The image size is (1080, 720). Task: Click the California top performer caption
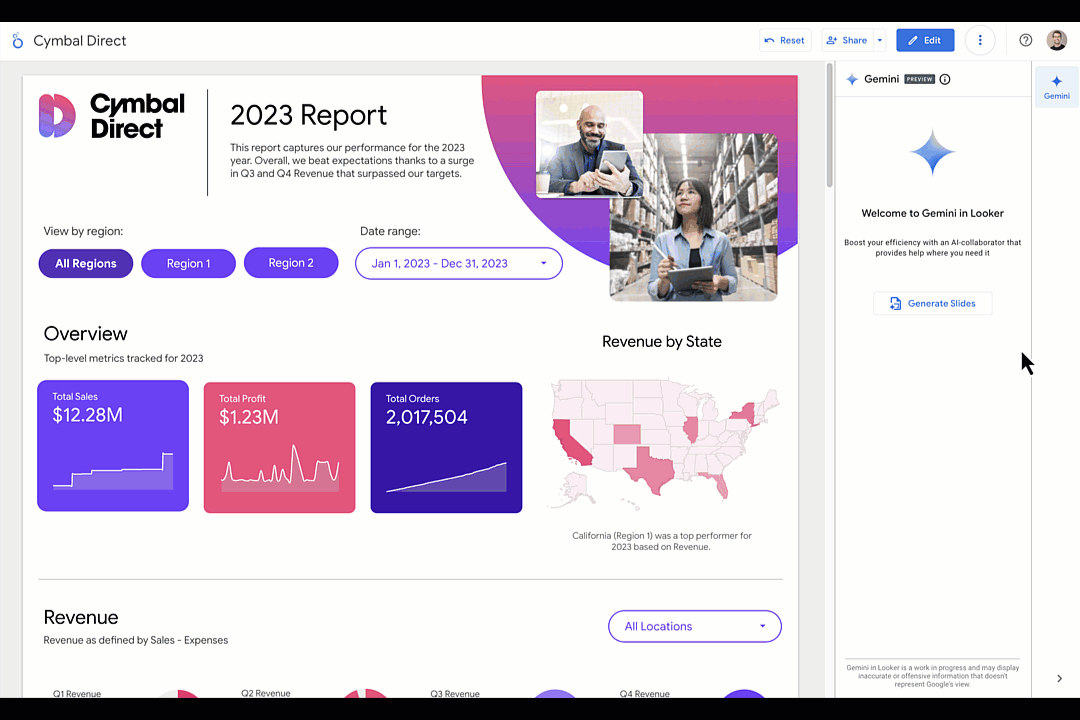coord(661,541)
